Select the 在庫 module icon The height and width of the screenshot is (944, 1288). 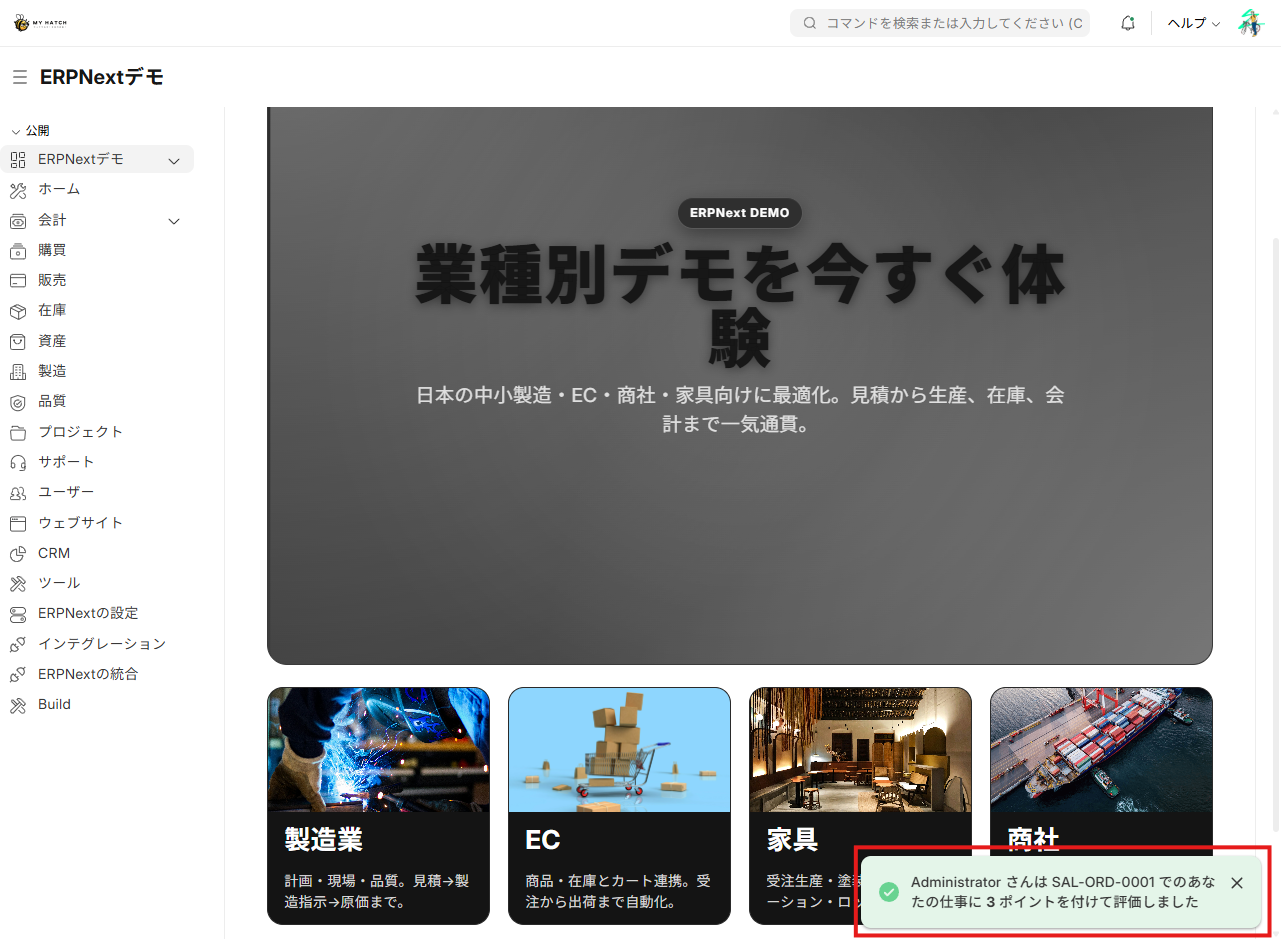(20, 310)
